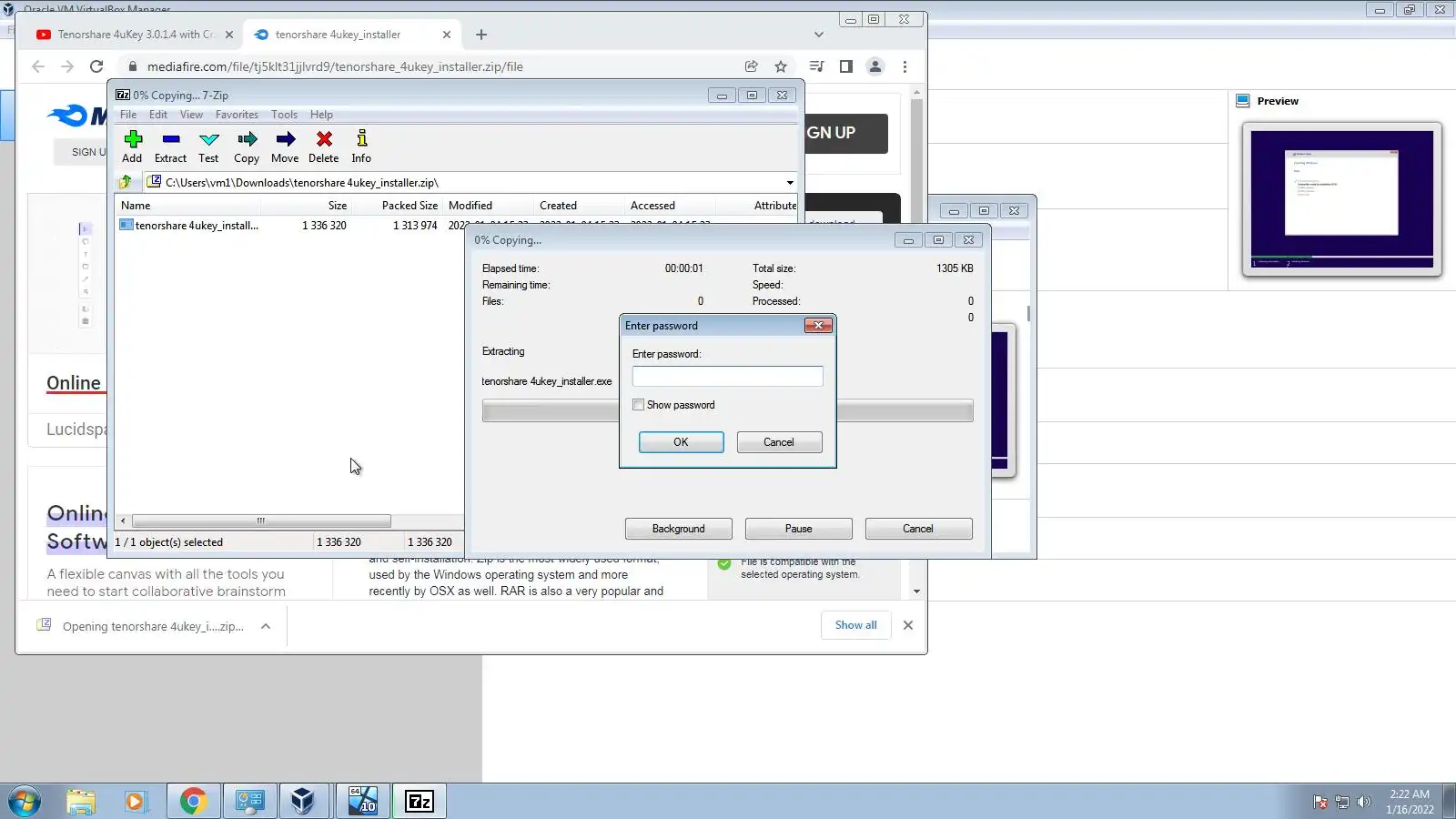Confirm password with the OK button
Viewport: 1456px width, 819px height.
682,442
